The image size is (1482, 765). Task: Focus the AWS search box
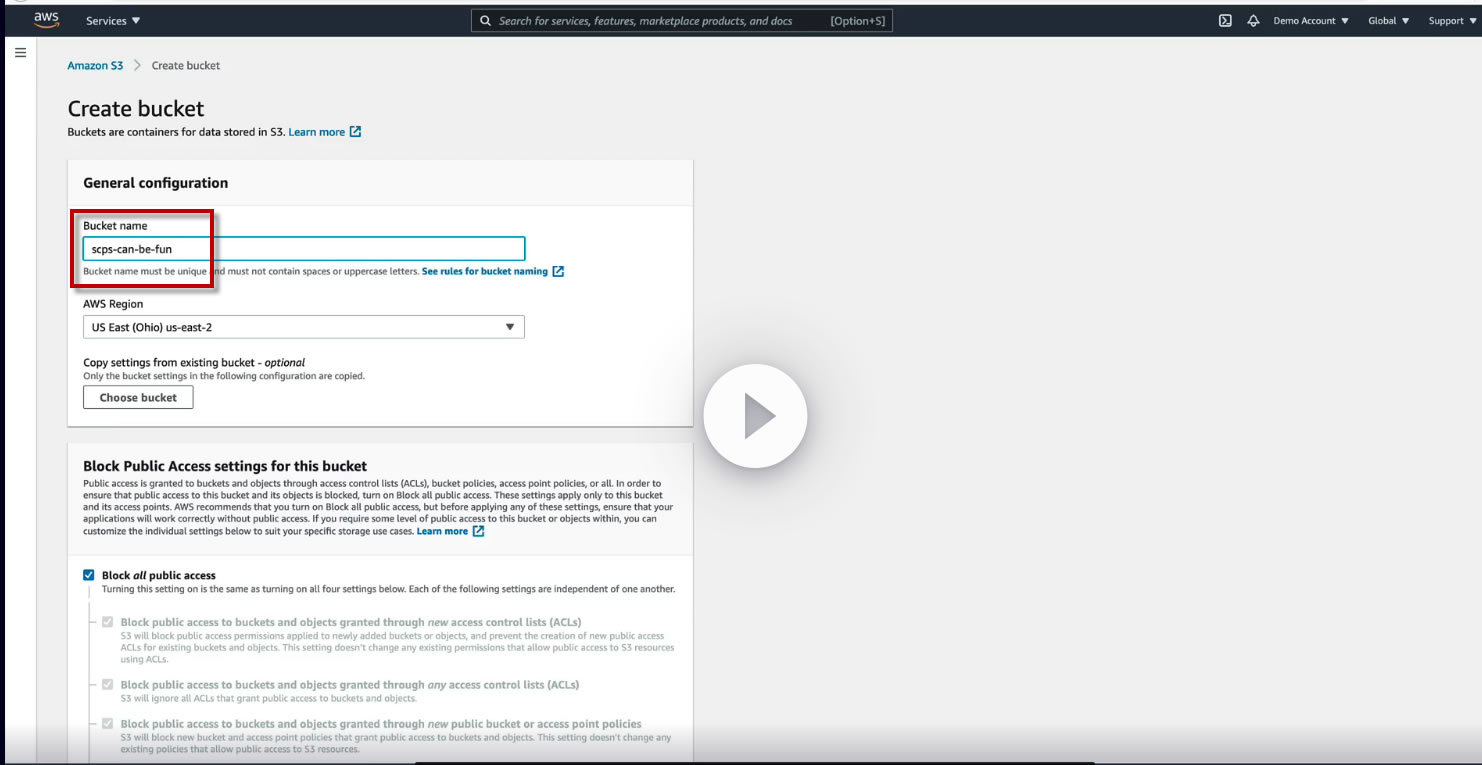click(x=682, y=21)
